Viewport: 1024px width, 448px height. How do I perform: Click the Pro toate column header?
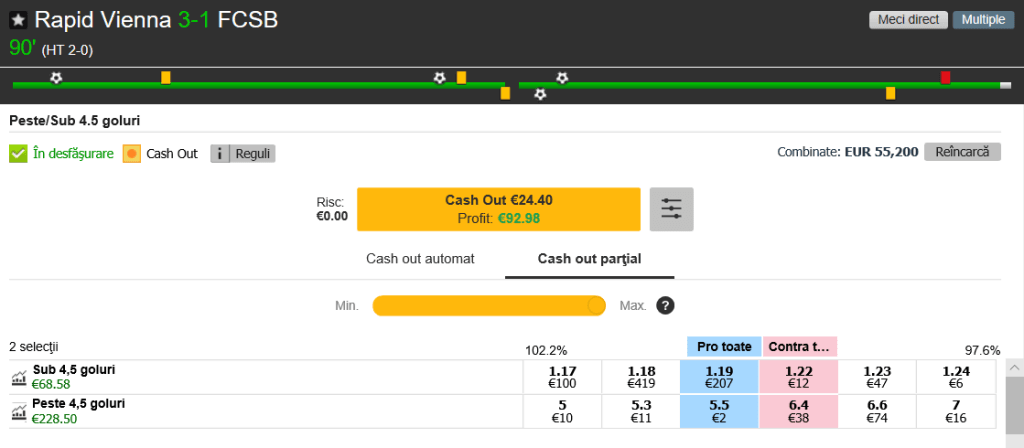(x=724, y=347)
